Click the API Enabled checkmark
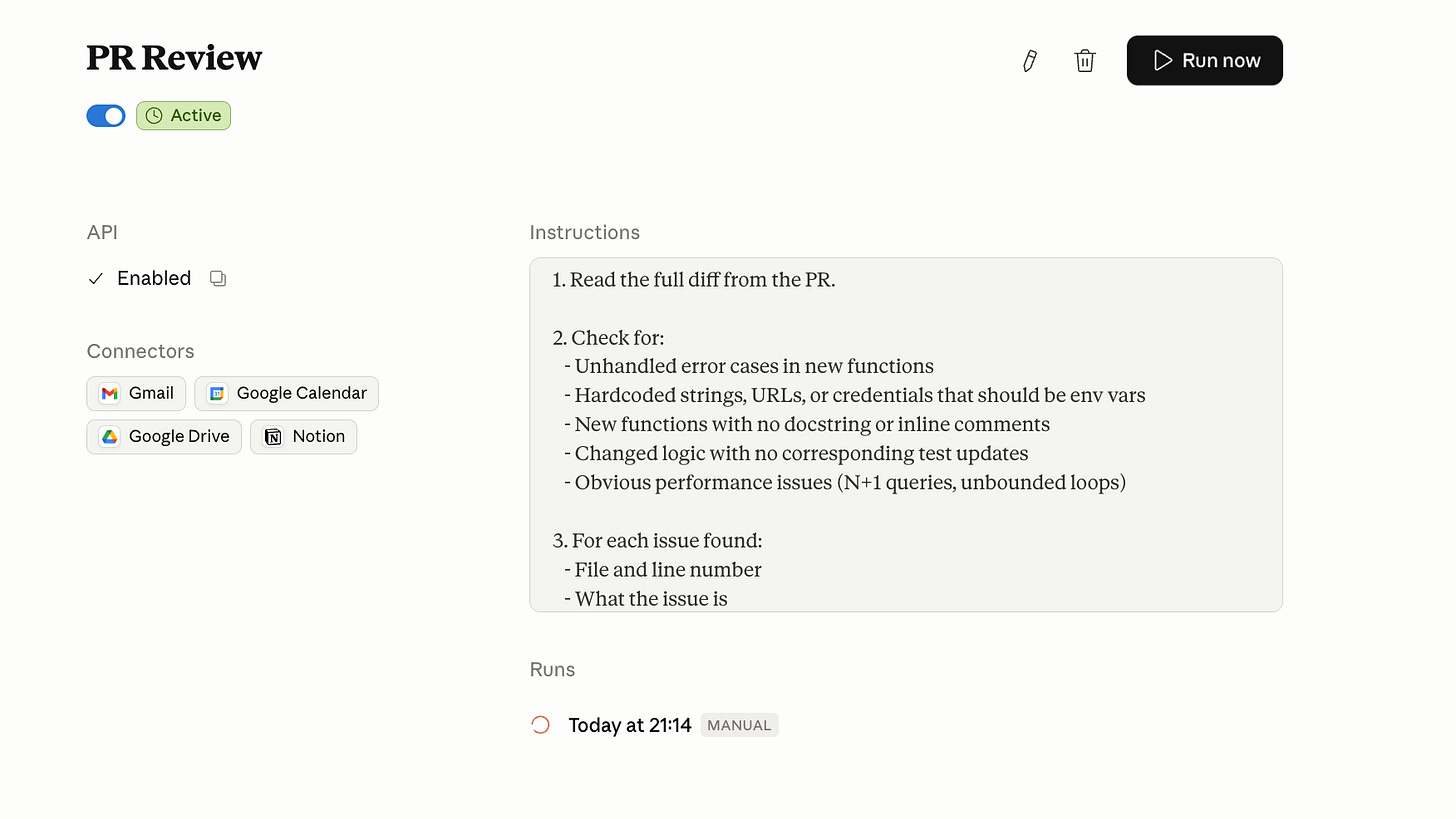This screenshot has height=819, width=1456. click(x=96, y=279)
